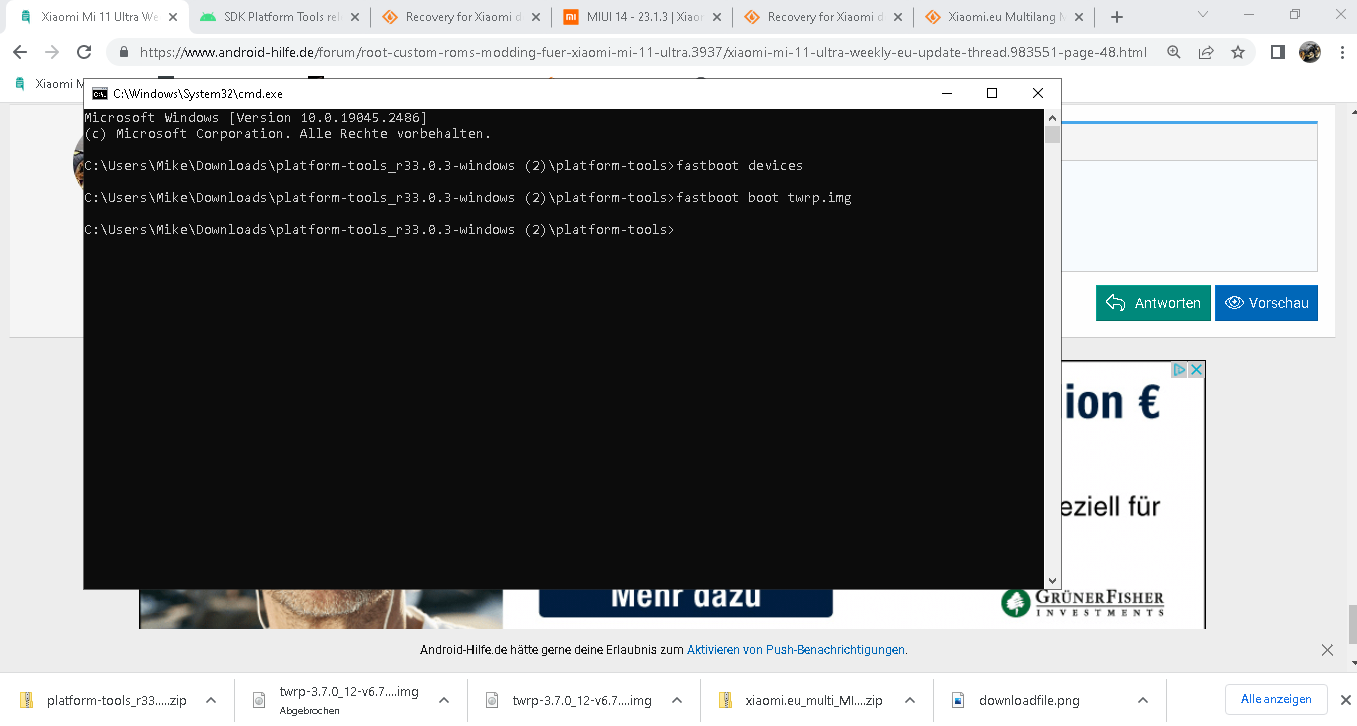Open the tab search chevron
The image size is (1357, 726).
pyautogui.click(x=1202, y=15)
